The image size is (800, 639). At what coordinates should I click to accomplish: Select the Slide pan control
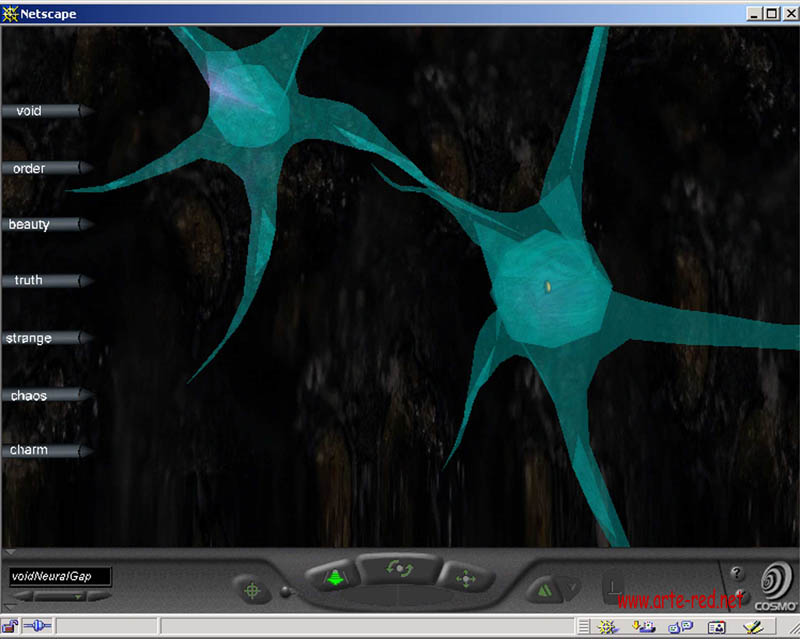464,578
